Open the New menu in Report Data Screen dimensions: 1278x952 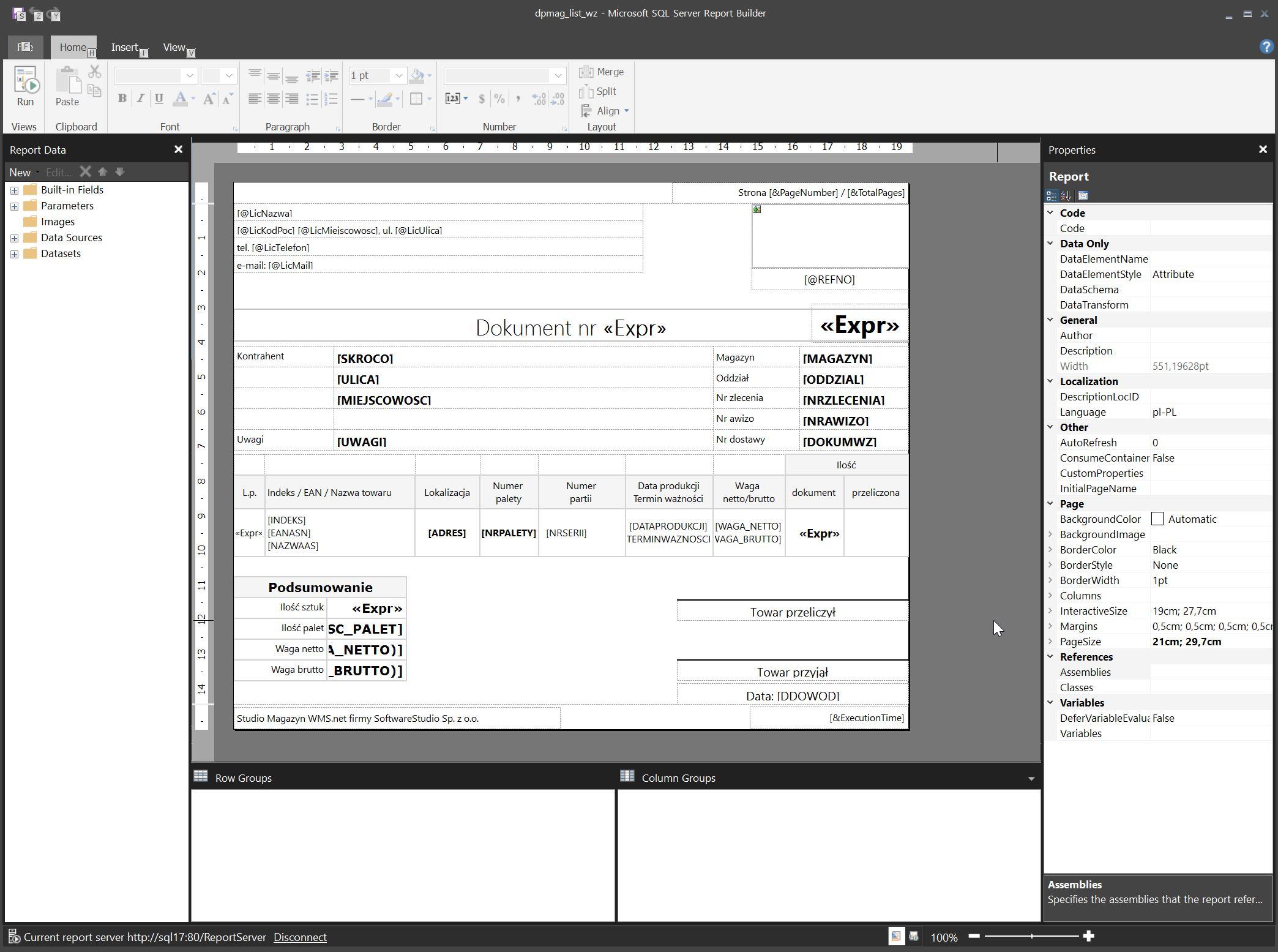click(x=23, y=173)
